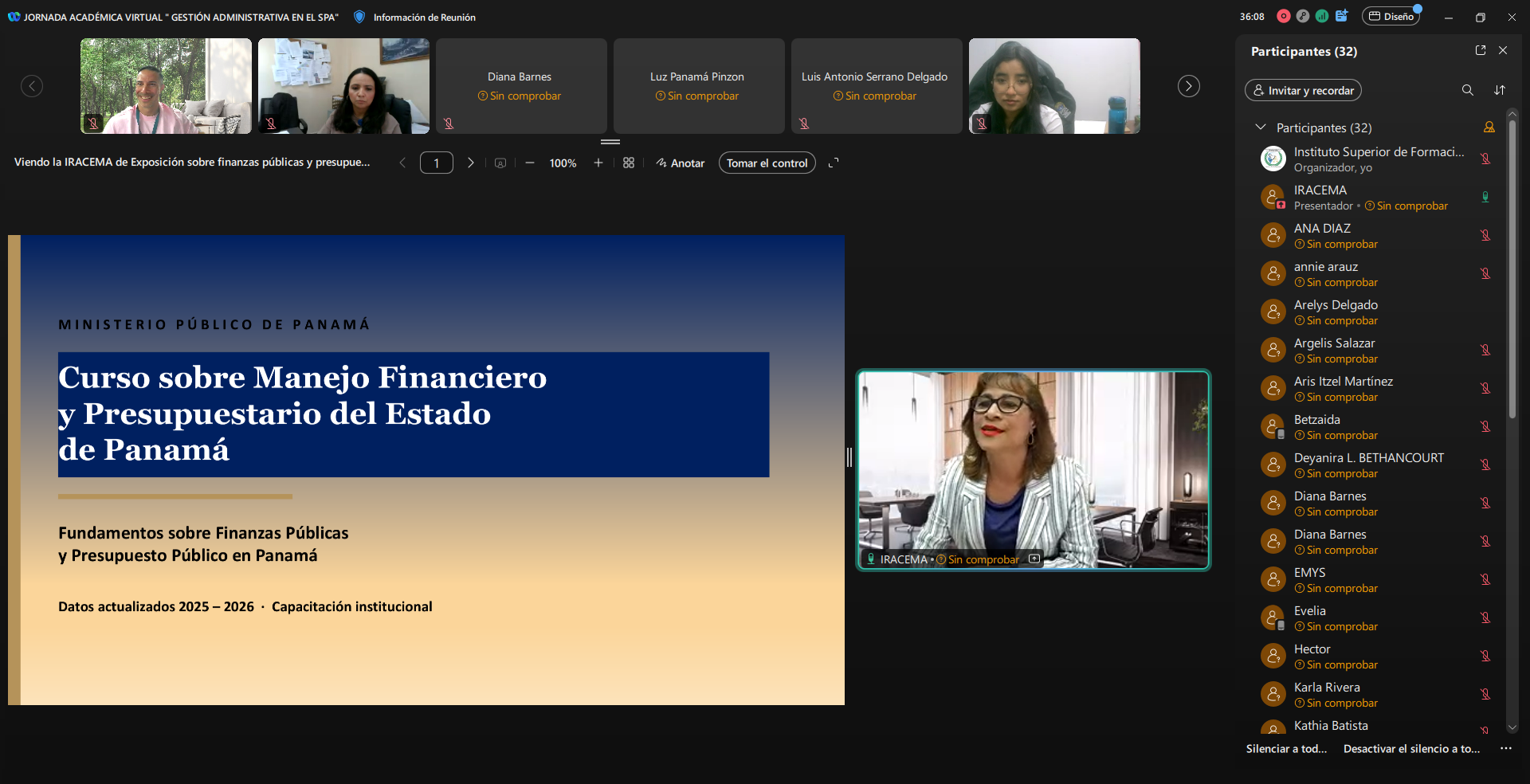Click the slide page number field
1530x784 pixels.
437,163
